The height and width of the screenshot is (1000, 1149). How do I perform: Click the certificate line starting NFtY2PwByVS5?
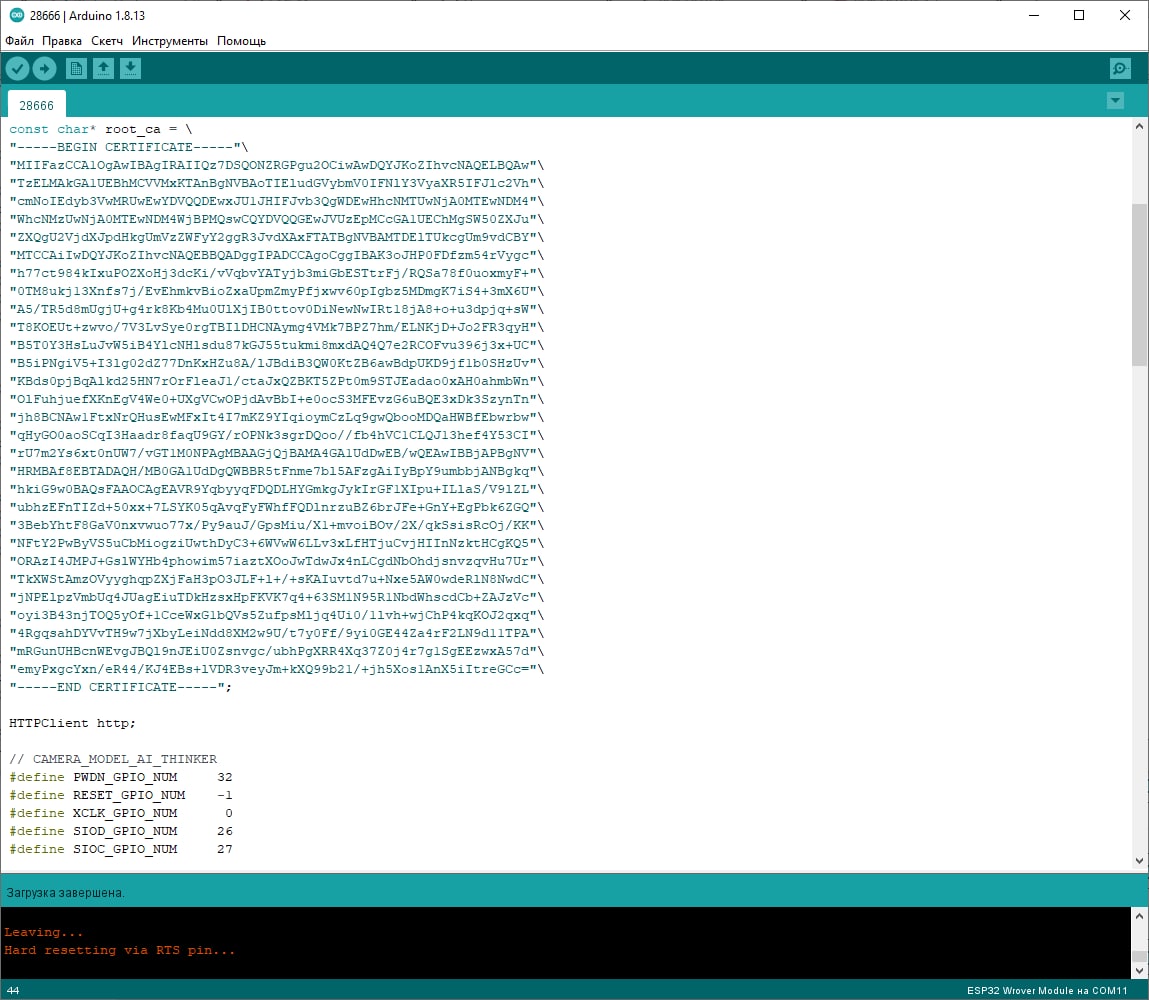(x=276, y=544)
